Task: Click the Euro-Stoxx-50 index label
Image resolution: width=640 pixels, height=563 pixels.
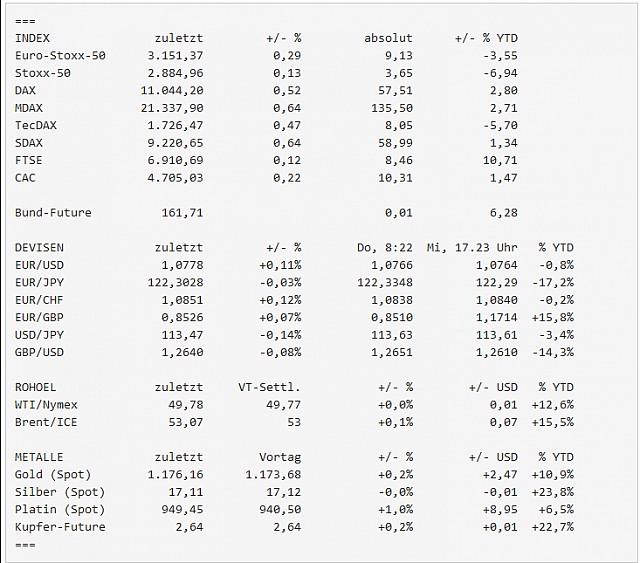Action: click(60, 56)
